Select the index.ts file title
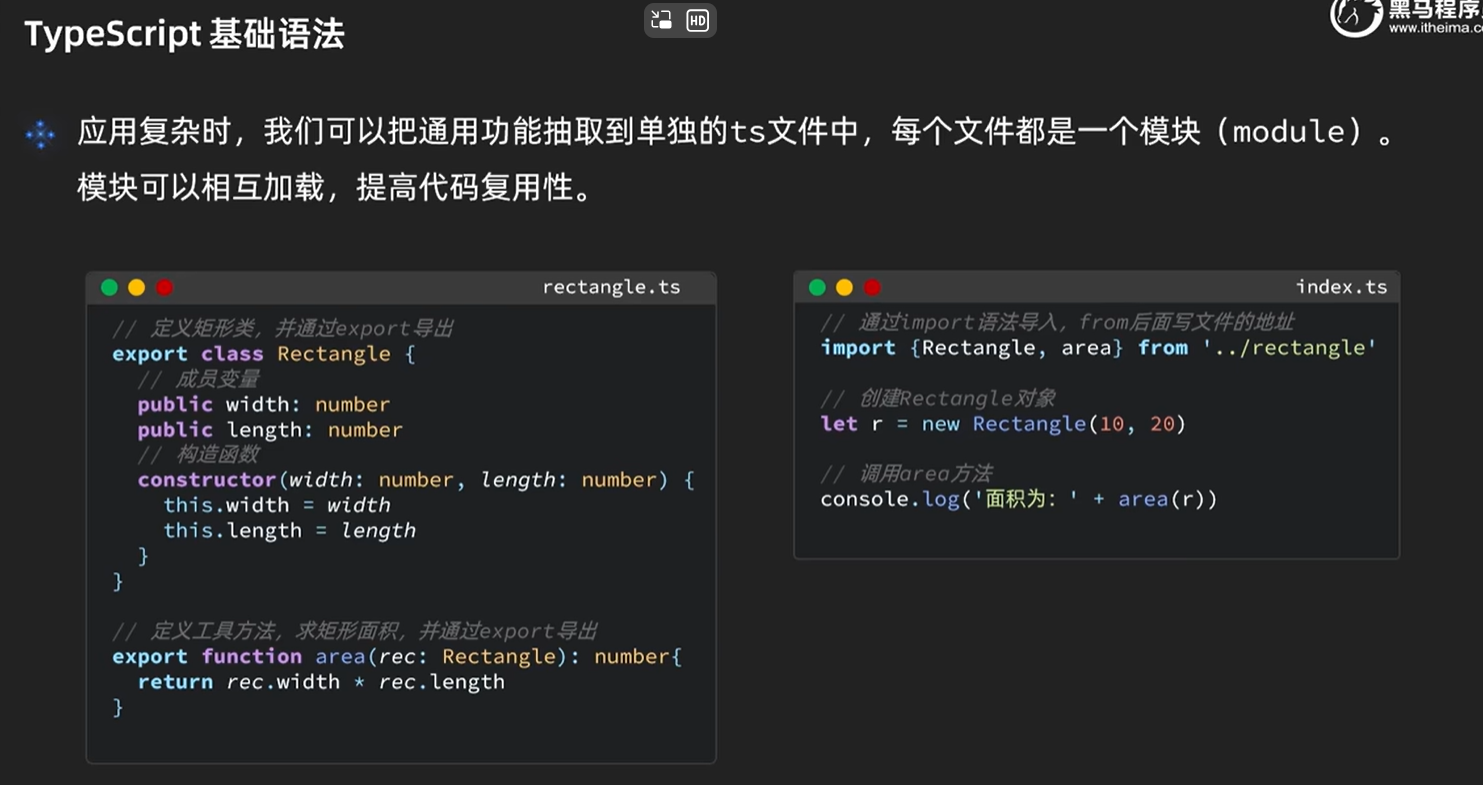1483x785 pixels. 1341,288
